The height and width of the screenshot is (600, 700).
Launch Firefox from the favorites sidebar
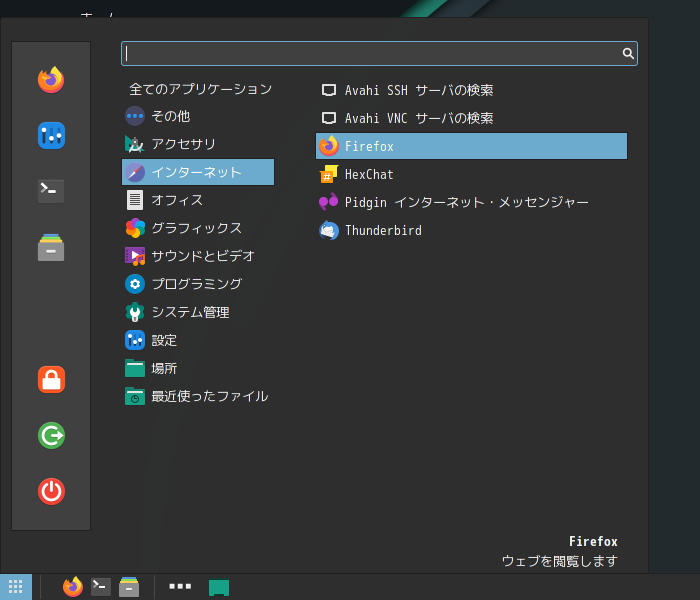coord(51,80)
